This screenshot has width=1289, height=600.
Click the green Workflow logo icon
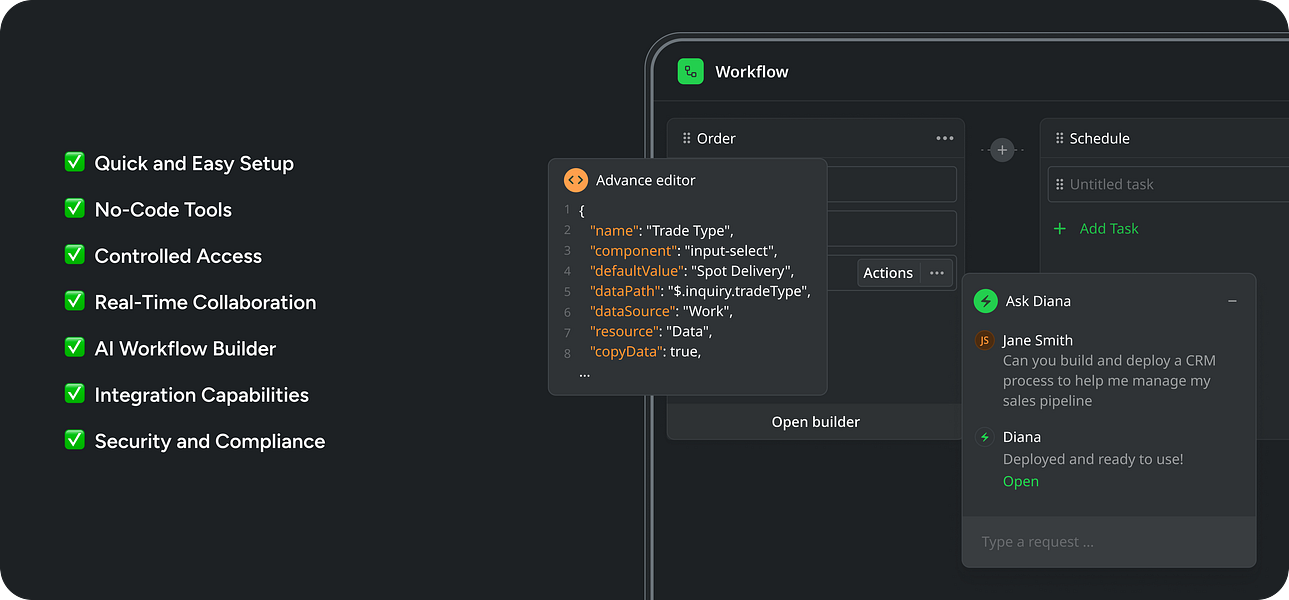click(690, 72)
